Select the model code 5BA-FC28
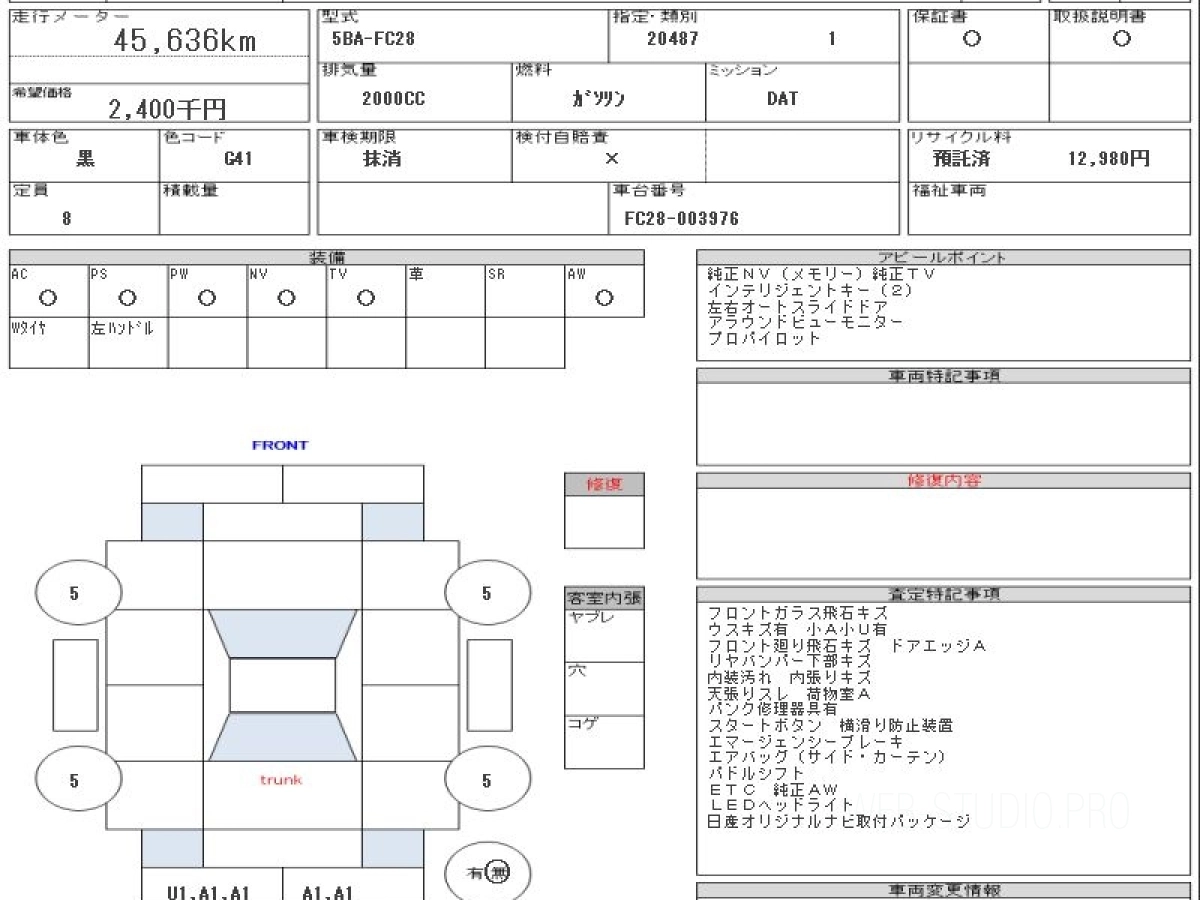1200x900 pixels. [373, 40]
